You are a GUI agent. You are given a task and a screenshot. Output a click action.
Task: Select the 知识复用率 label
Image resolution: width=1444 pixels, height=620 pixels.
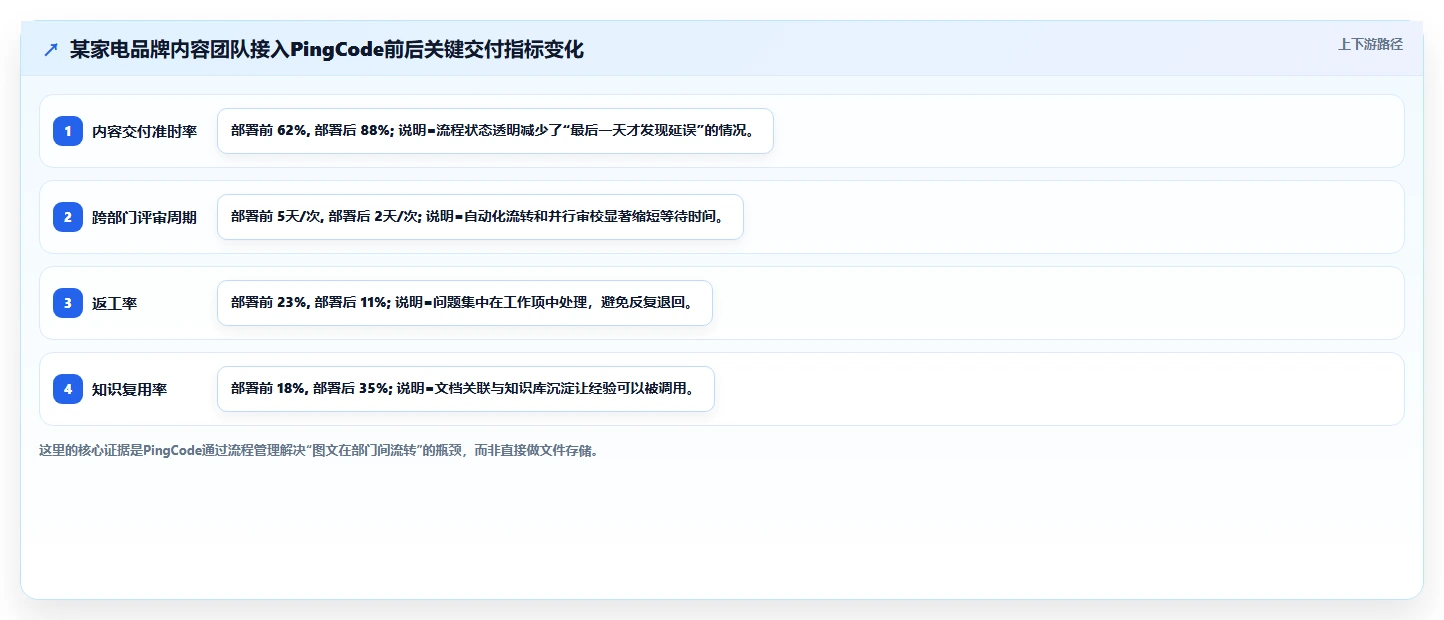pos(129,389)
